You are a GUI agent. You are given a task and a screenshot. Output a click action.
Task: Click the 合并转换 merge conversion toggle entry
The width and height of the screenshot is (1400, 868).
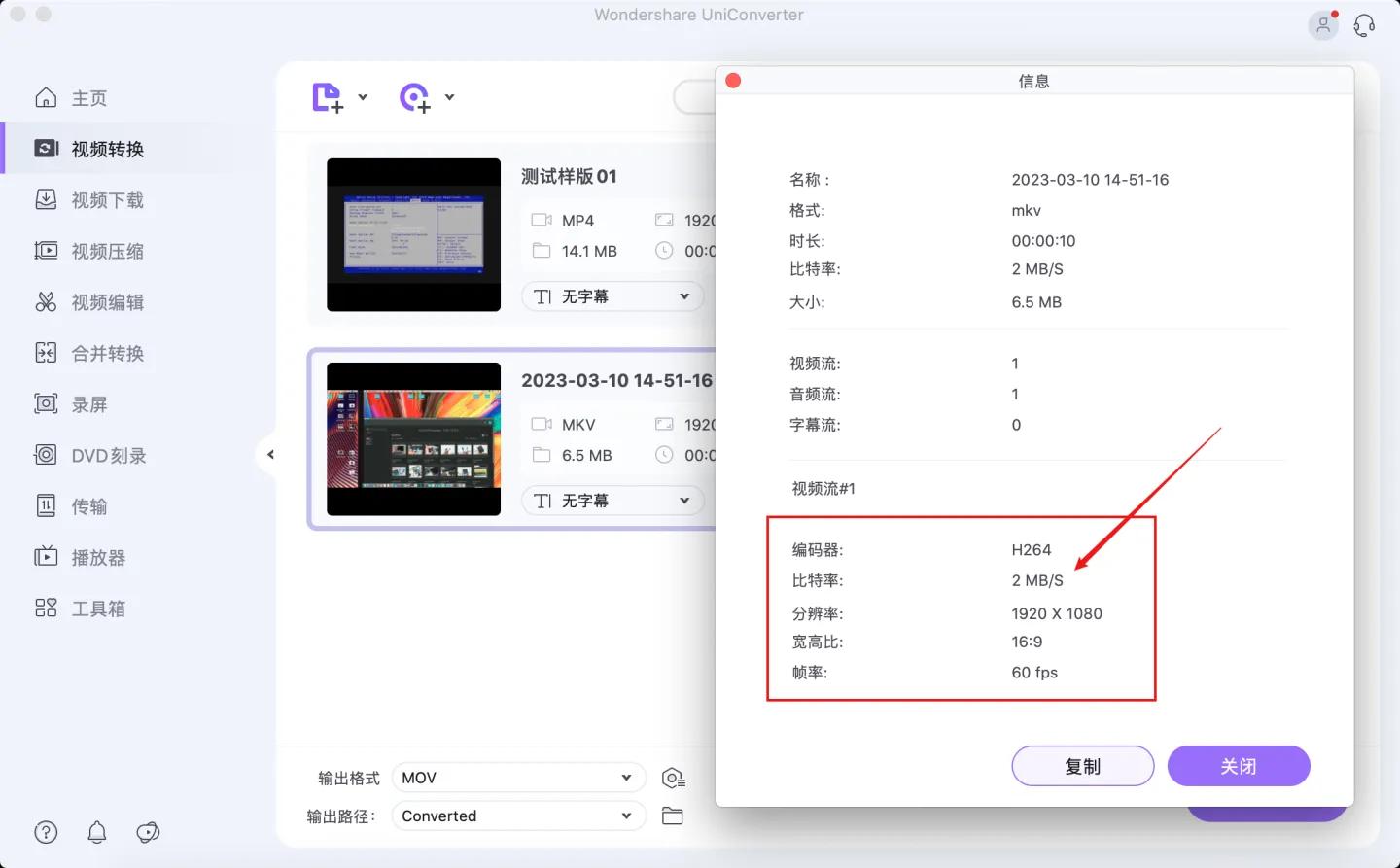(108, 353)
